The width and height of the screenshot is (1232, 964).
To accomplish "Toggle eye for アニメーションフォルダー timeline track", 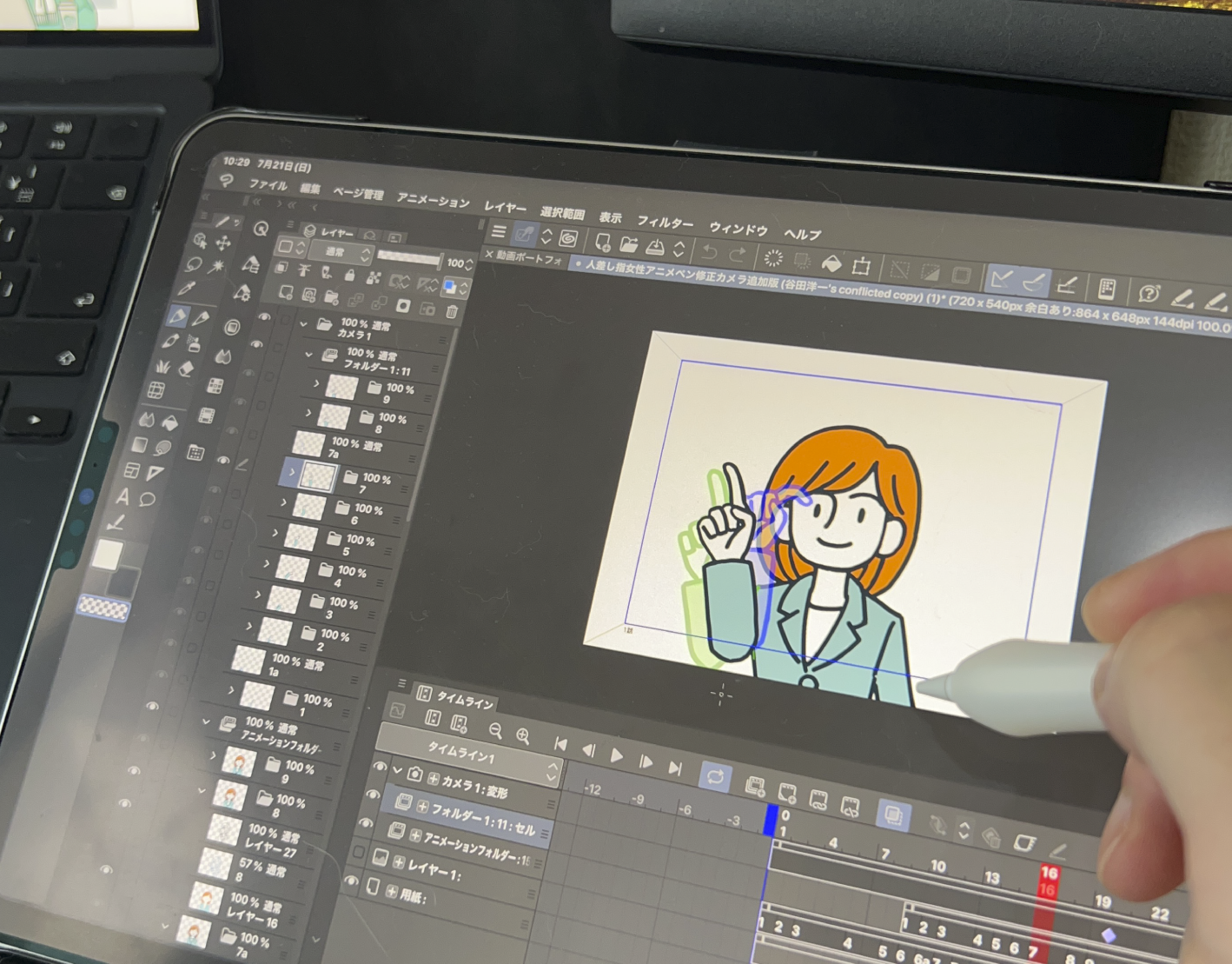I will click(366, 824).
